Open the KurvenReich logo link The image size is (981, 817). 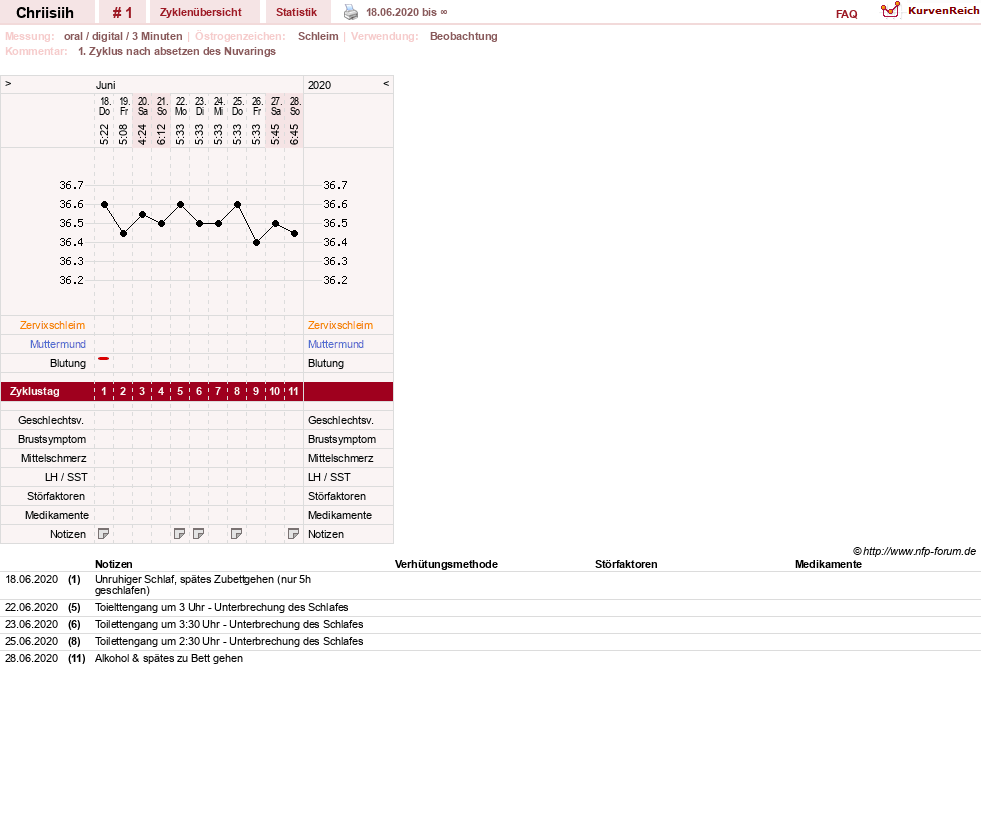tap(930, 11)
